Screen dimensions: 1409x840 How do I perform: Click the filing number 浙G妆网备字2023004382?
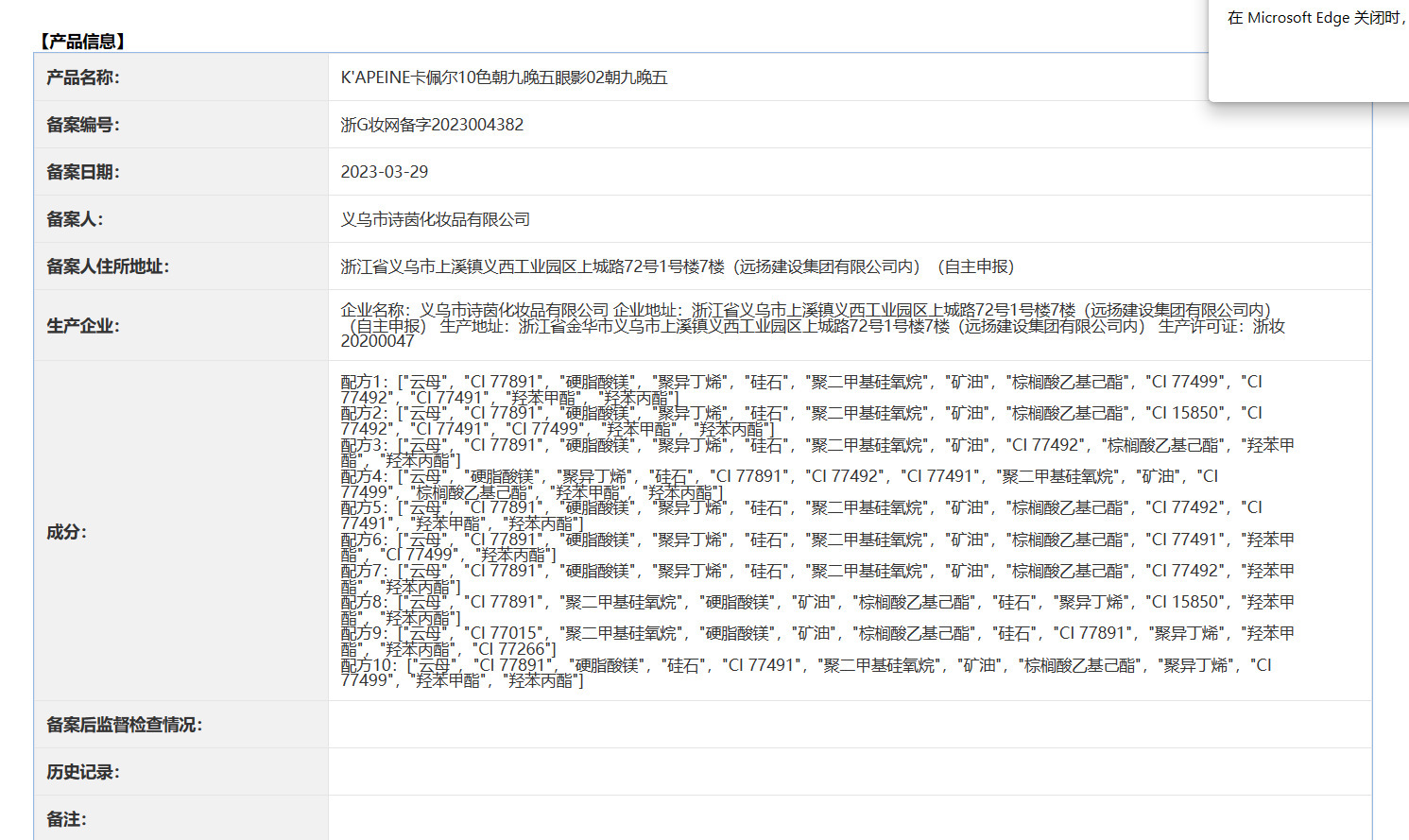[432, 125]
